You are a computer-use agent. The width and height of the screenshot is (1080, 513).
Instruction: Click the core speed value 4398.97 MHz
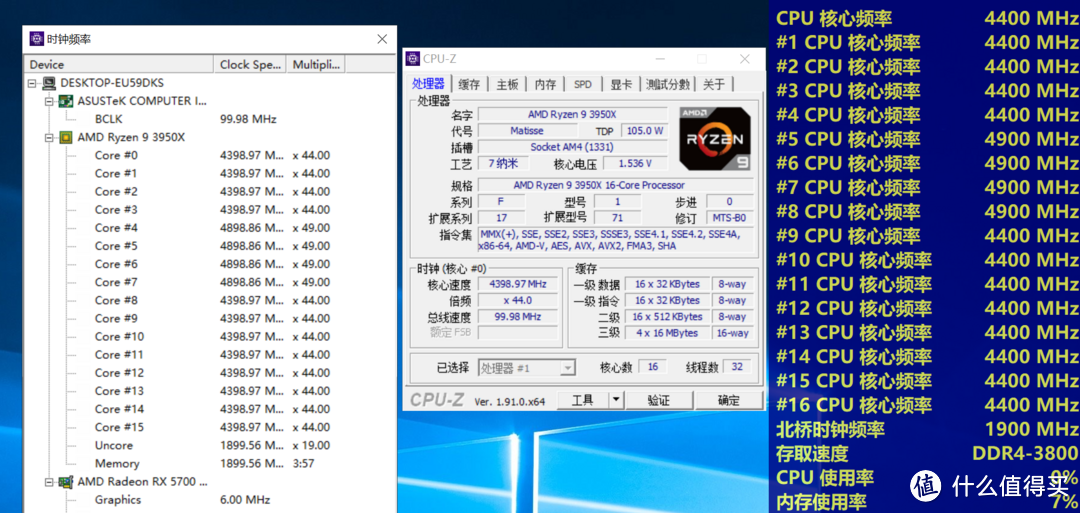tap(517, 284)
